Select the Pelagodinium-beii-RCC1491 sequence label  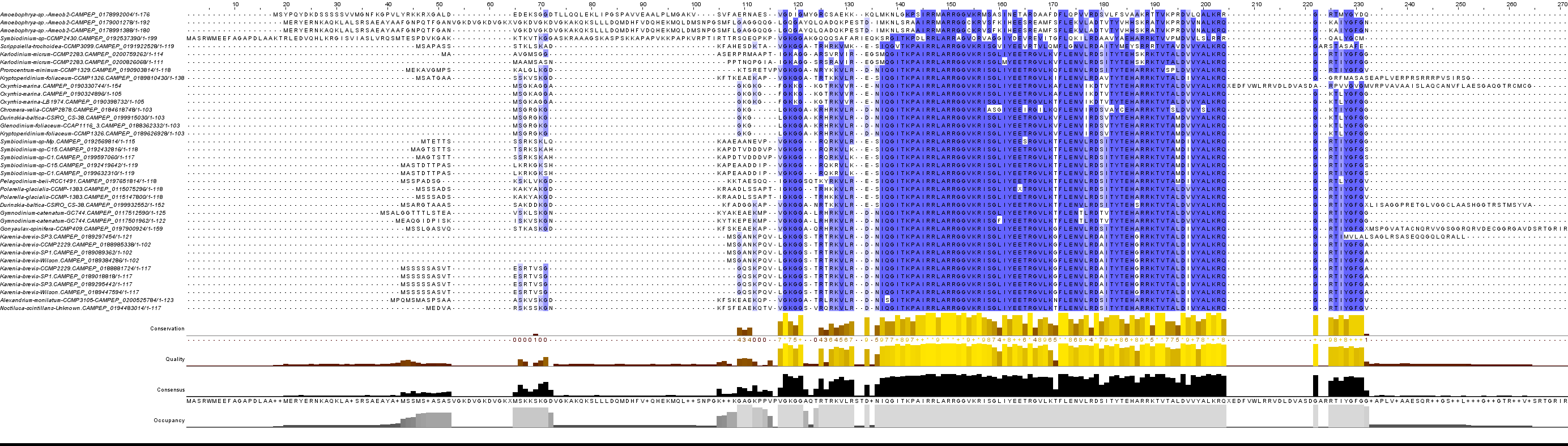point(79,181)
